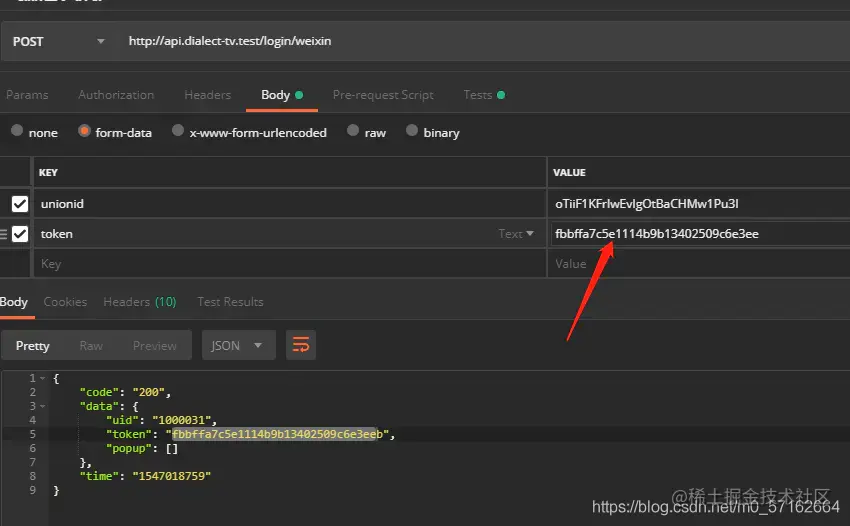This screenshot has height=526, width=850.
Task: Switch to the Params tab
Action: (x=27, y=95)
